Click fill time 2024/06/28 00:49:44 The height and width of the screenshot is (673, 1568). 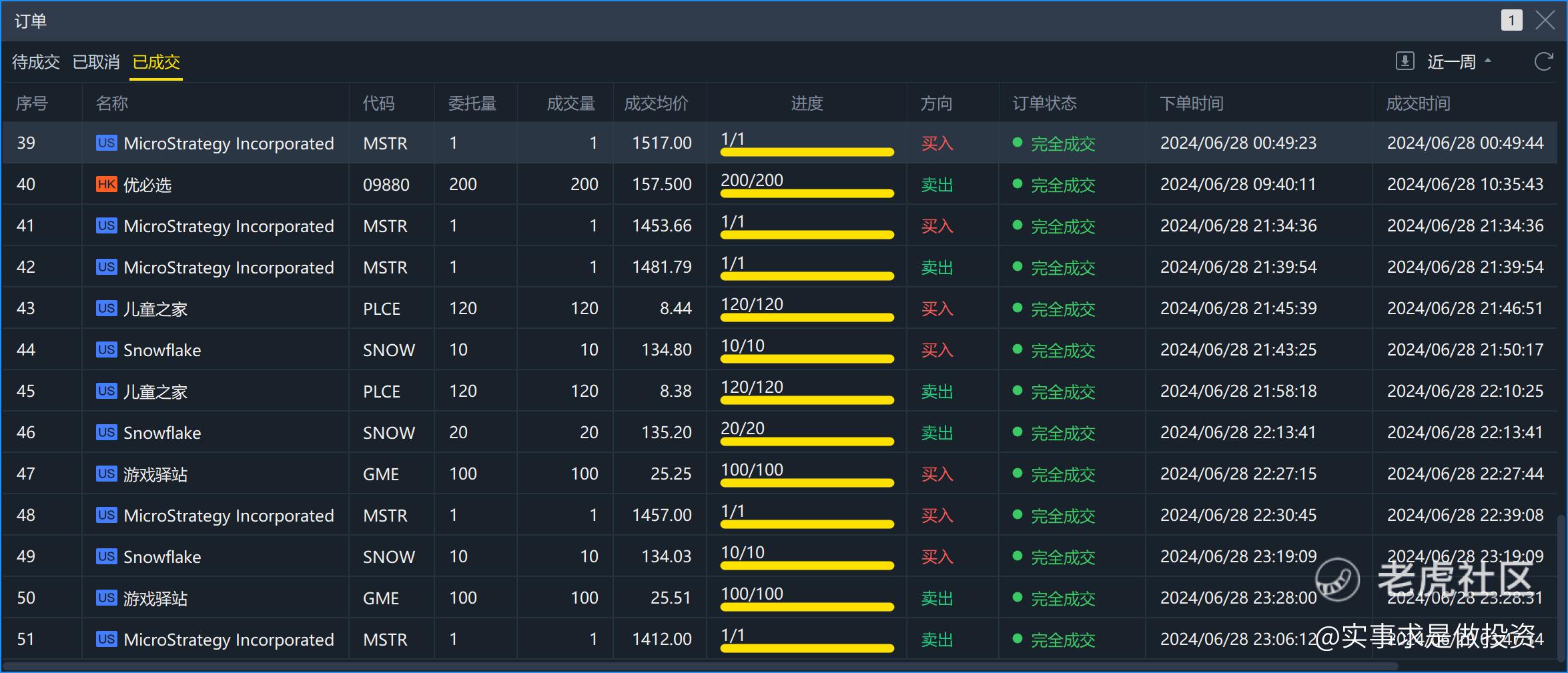coord(1465,143)
